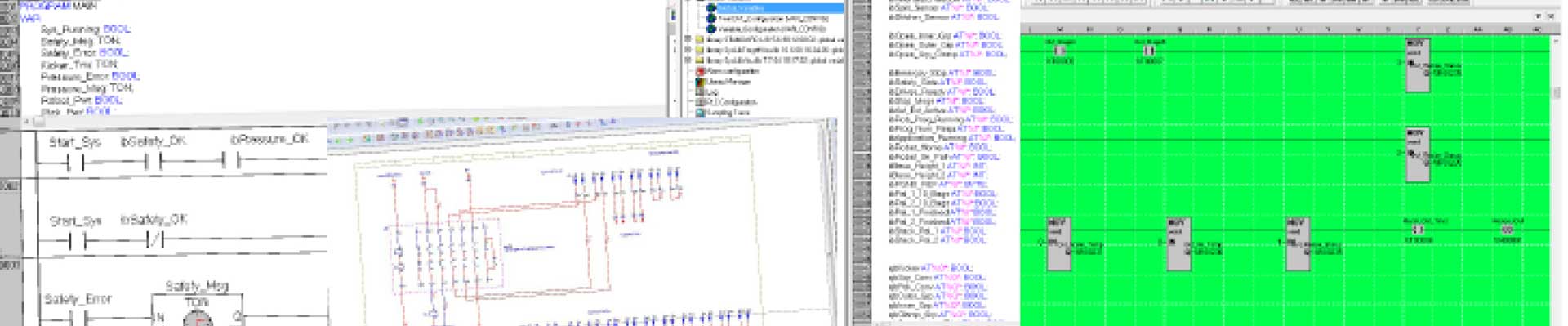
Task: Select first contact on green ladder top rung
Action: tap(1059, 51)
